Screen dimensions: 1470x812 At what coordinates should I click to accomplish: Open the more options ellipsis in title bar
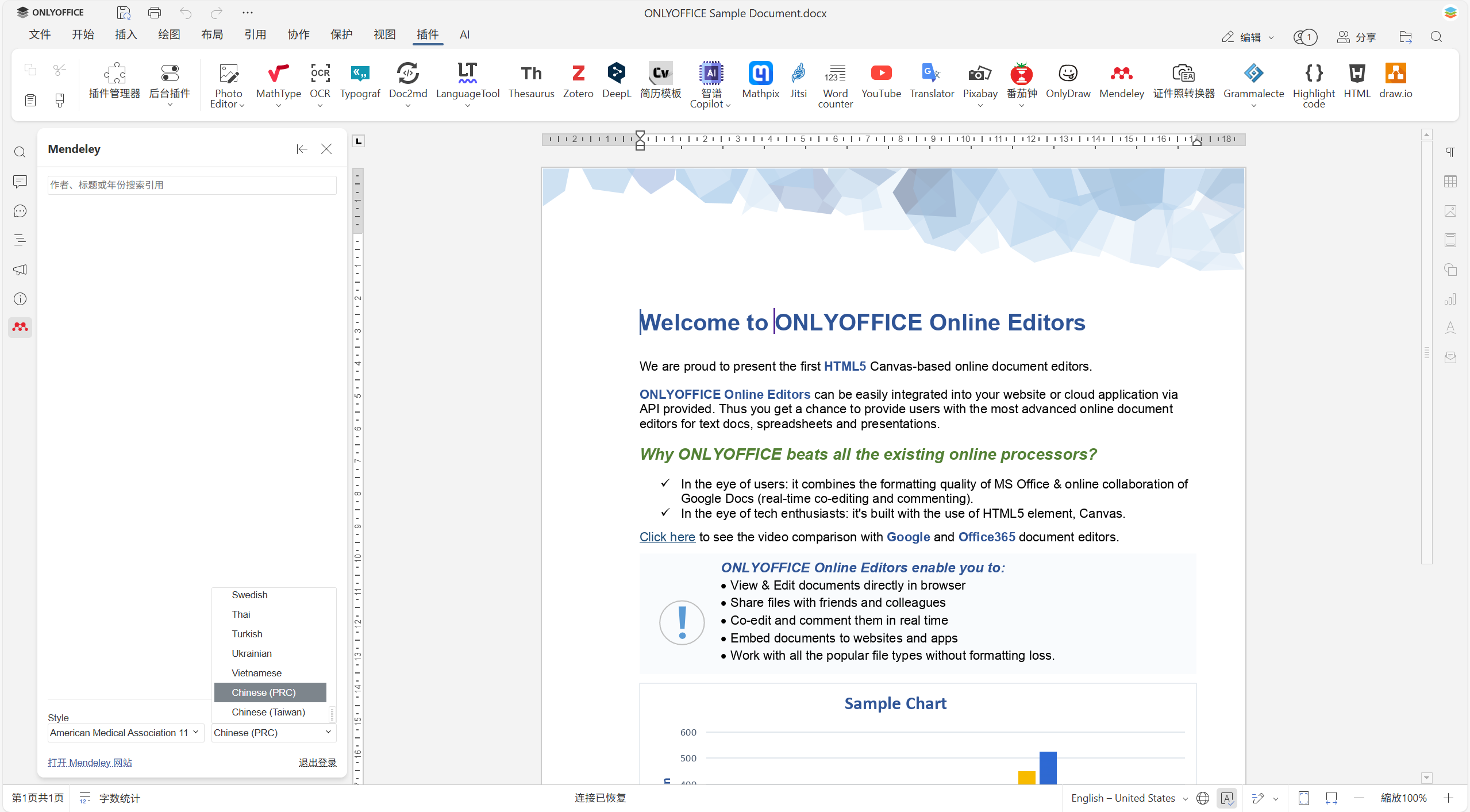pos(247,13)
